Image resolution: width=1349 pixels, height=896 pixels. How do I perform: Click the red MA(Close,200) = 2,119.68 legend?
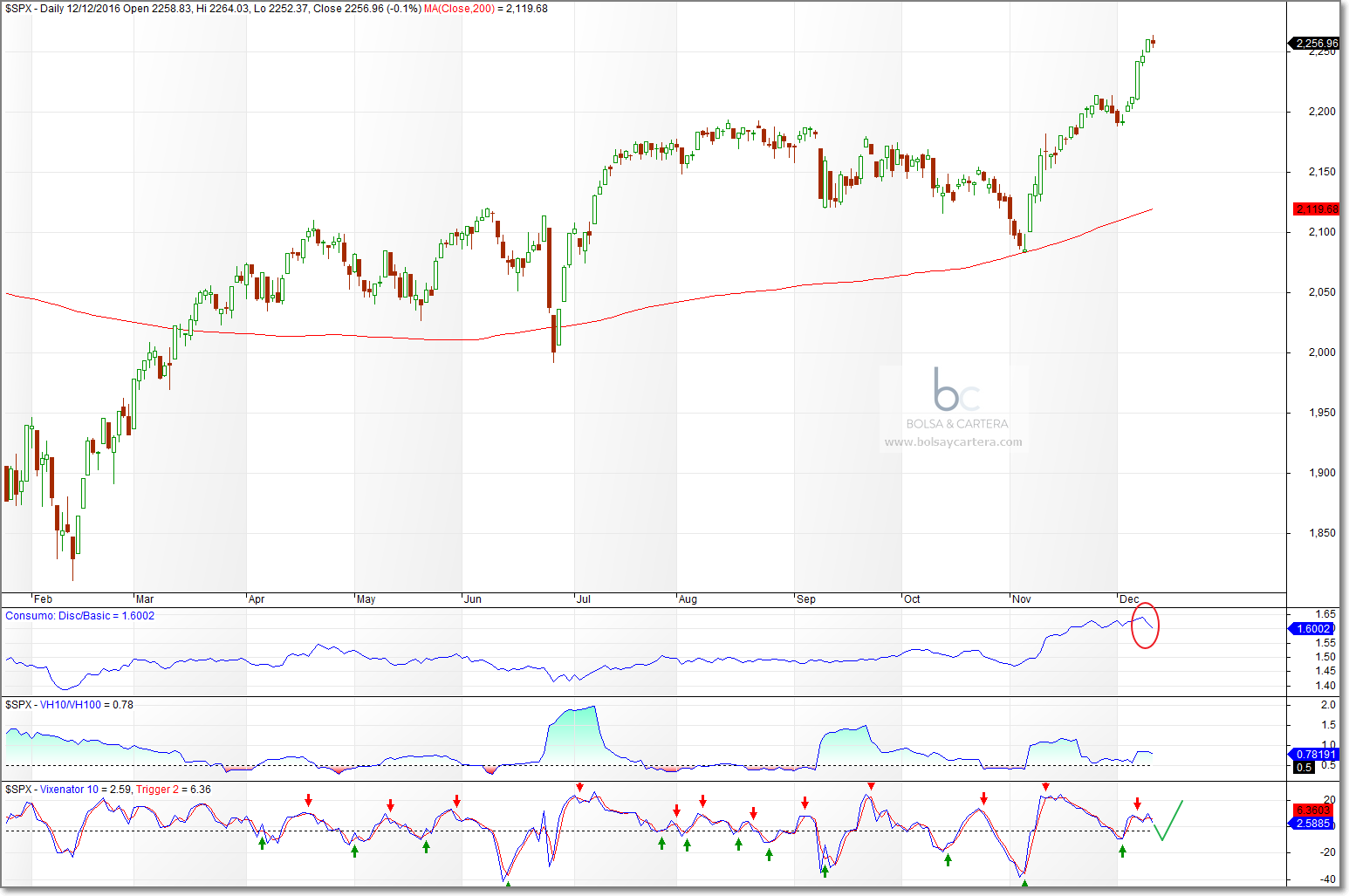tap(486, 9)
